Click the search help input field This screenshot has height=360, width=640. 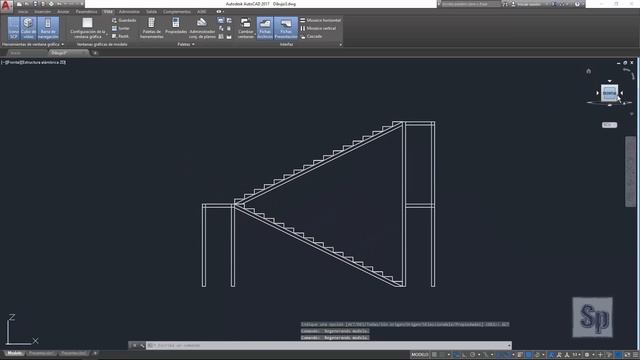tap(471, 4)
